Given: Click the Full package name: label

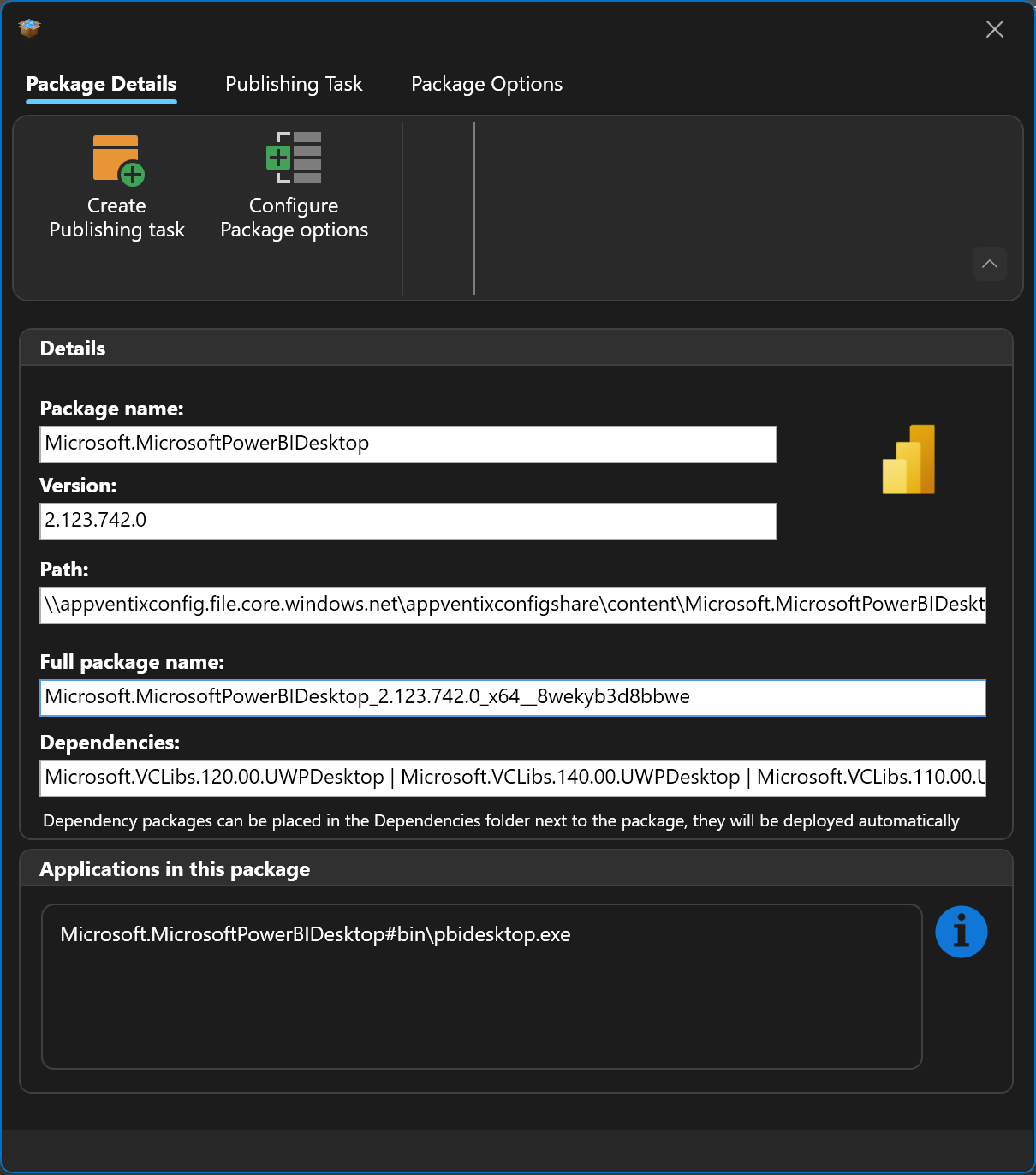Looking at the screenshot, I should point(132,662).
